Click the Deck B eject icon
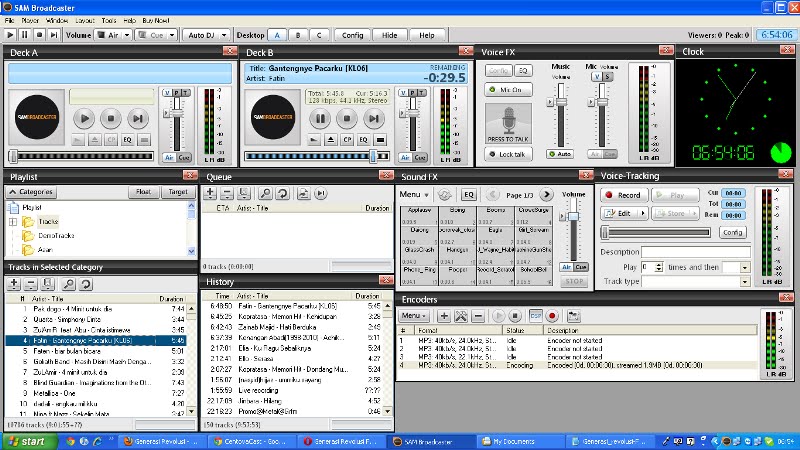This screenshot has height=450, width=800. click(331, 139)
